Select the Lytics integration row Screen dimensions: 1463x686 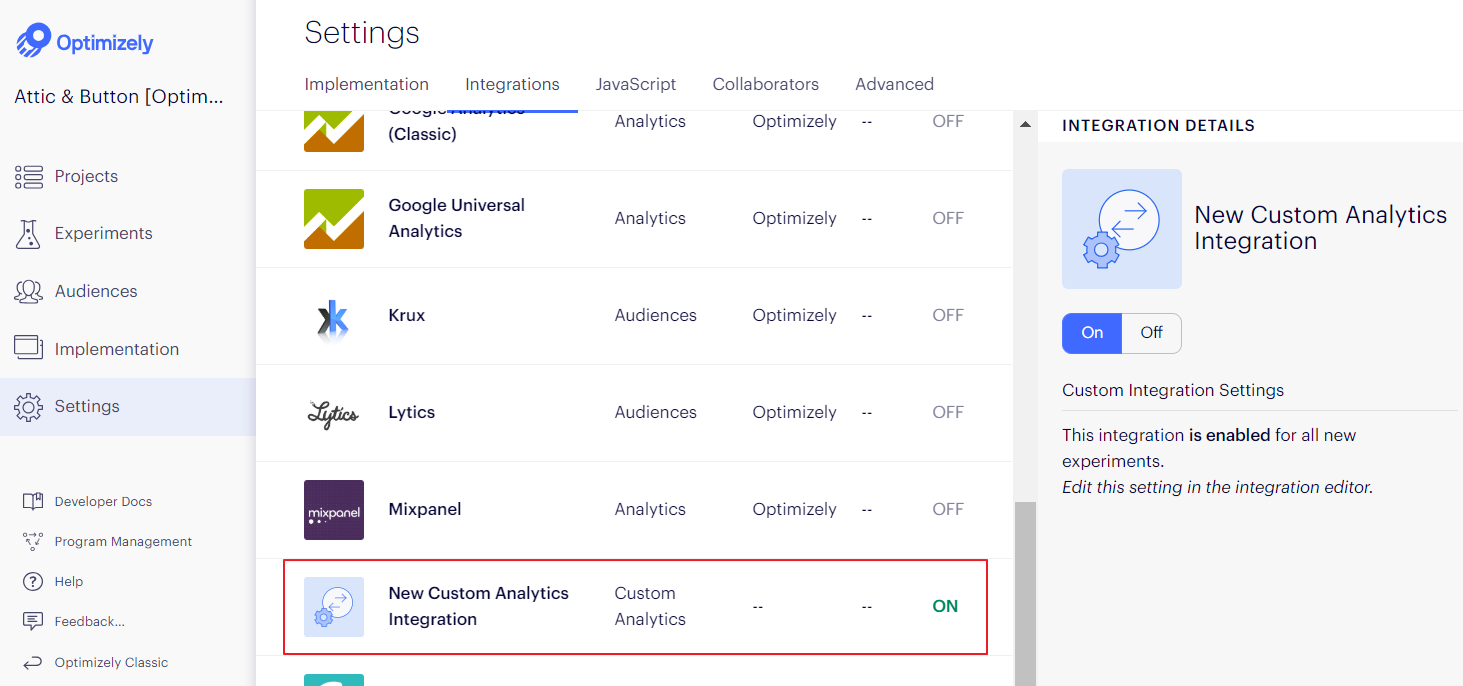(x=635, y=413)
